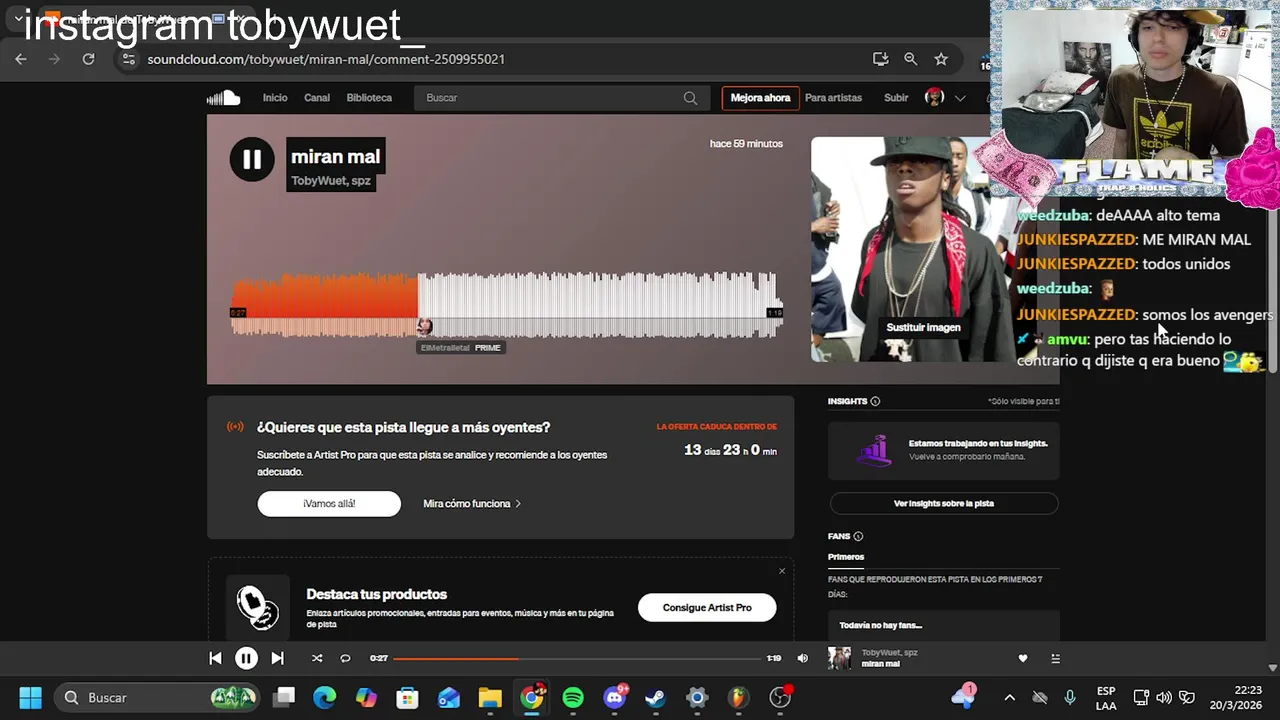
Task: Go back with the browser back arrow
Action: pyautogui.click(x=21, y=59)
